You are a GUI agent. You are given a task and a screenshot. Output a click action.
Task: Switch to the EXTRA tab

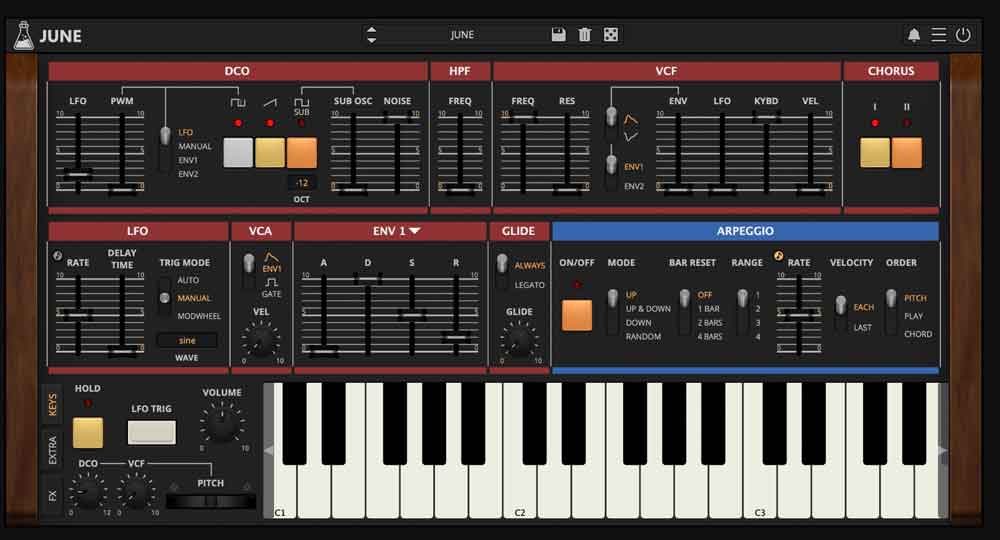(53, 451)
